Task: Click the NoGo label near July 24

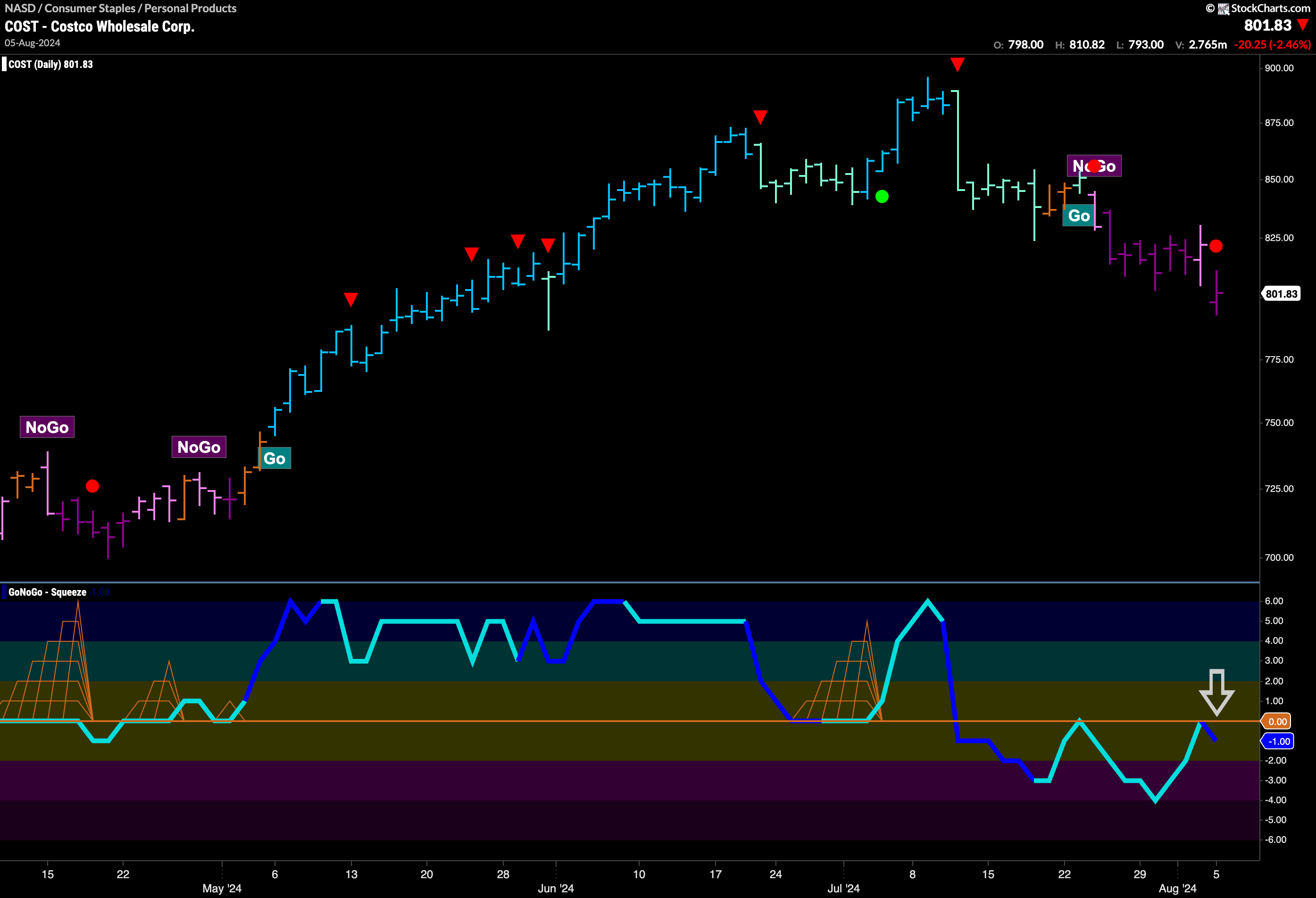Action: 1094,166
